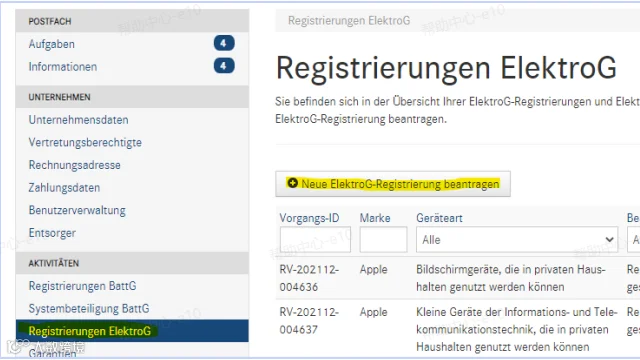640x360 pixels.
Task: Click the plus icon on the new registration button
Action: 292,183
